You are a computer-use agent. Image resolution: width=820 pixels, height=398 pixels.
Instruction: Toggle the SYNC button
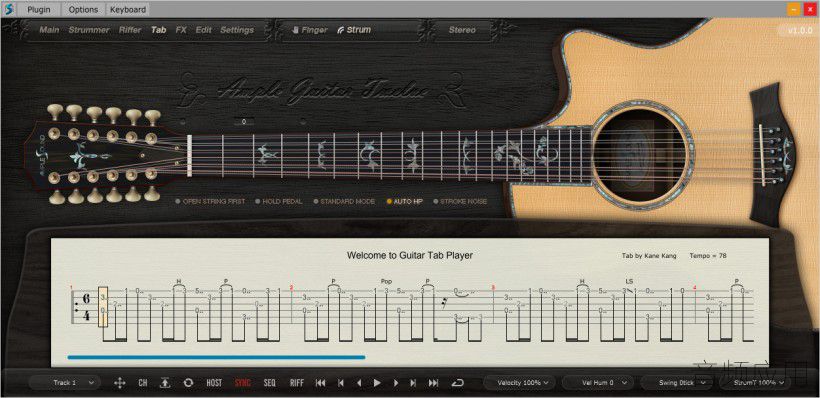point(242,383)
